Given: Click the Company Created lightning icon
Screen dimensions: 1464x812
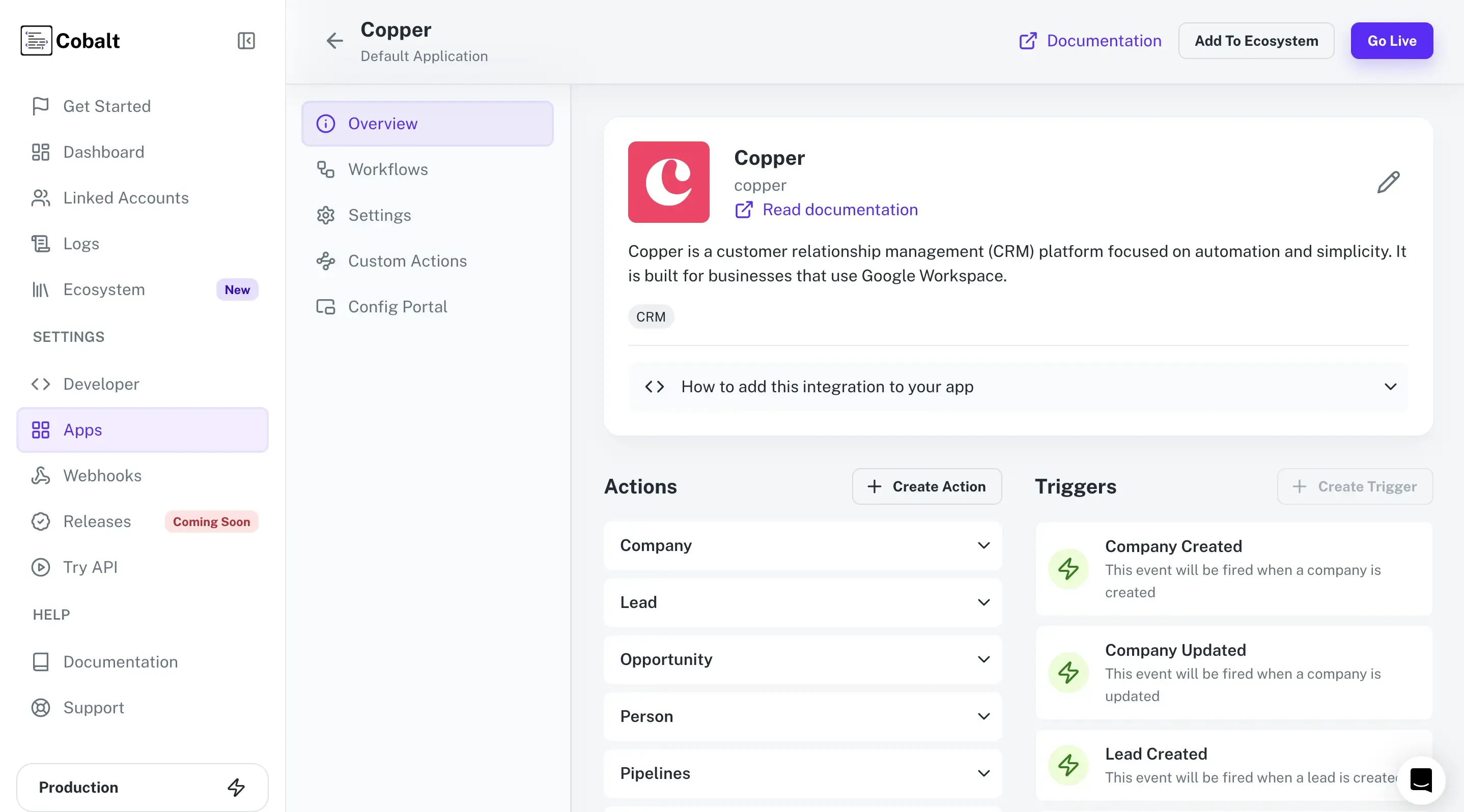Looking at the screenshot, I should point(1068,568).
